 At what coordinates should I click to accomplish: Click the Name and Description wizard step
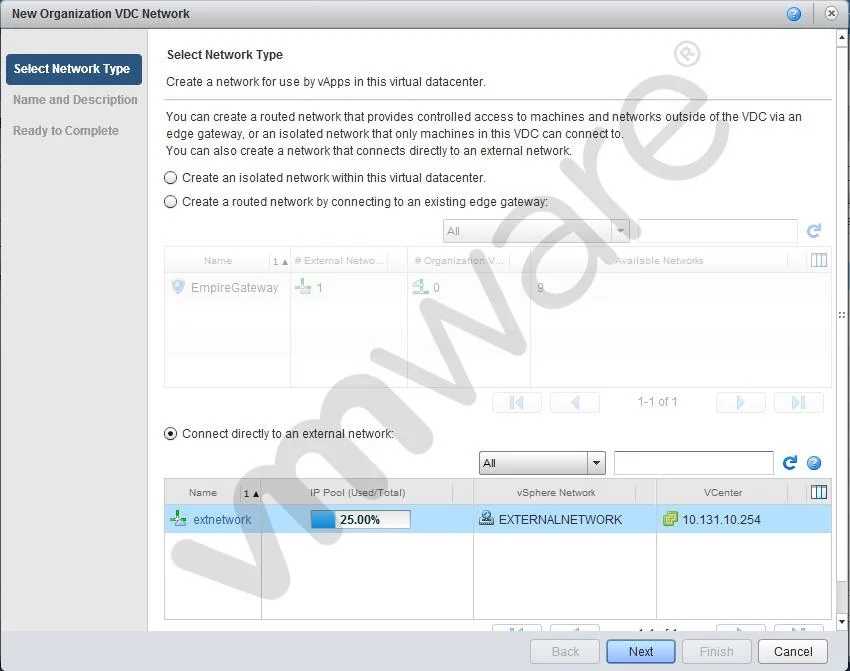[75, 100]
